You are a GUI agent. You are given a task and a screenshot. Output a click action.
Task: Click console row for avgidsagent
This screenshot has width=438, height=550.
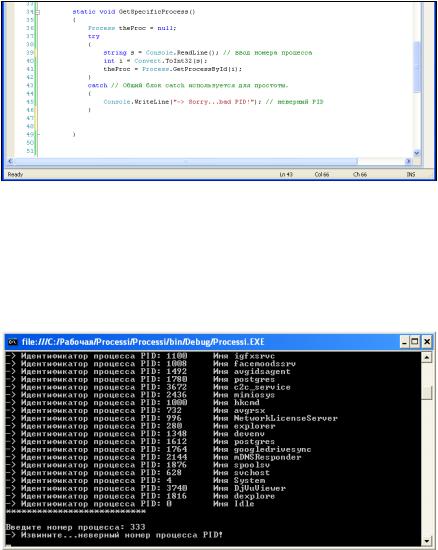click(x=148, y=371)
